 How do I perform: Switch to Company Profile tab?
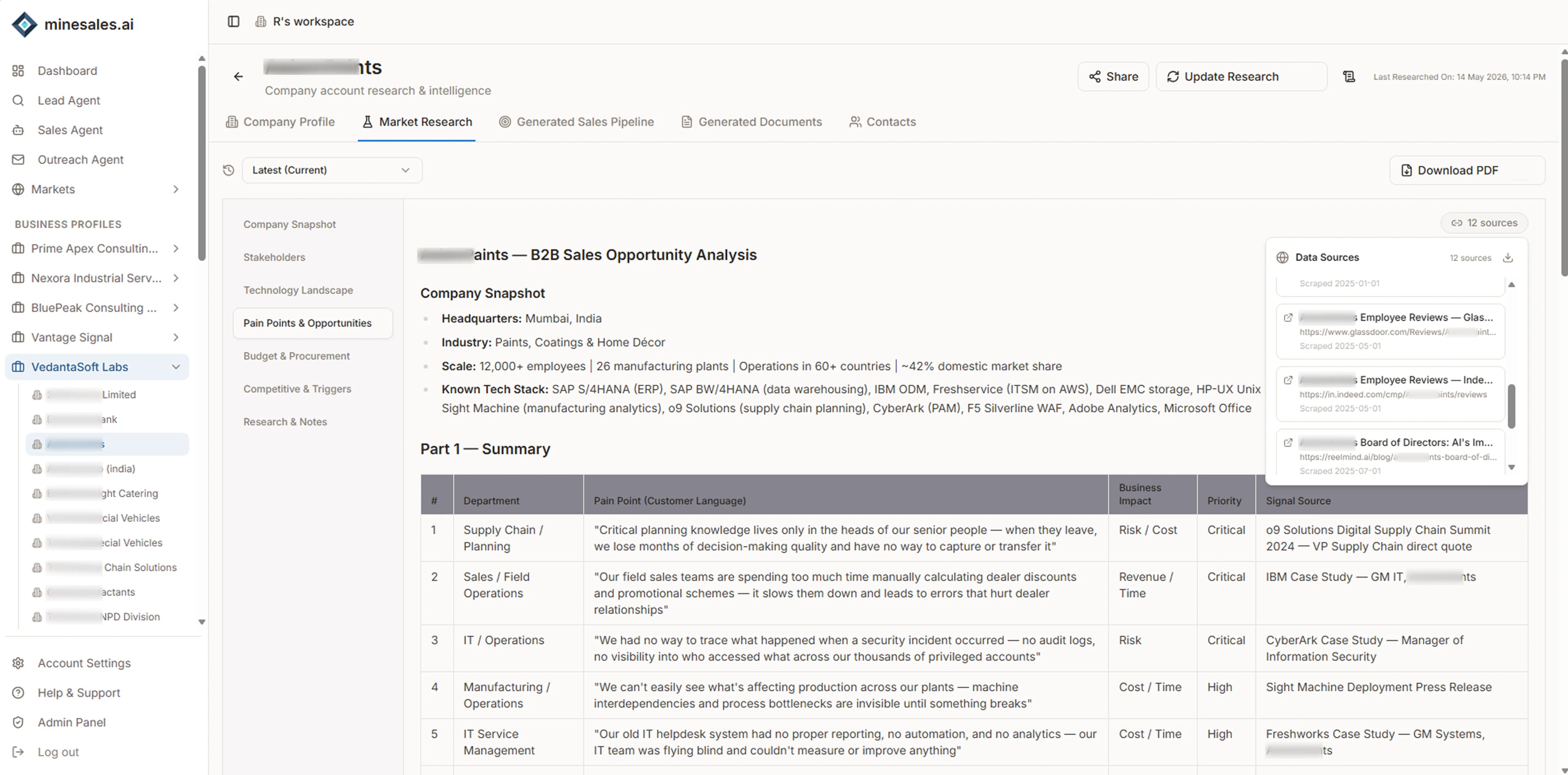(x=280, y=122)
